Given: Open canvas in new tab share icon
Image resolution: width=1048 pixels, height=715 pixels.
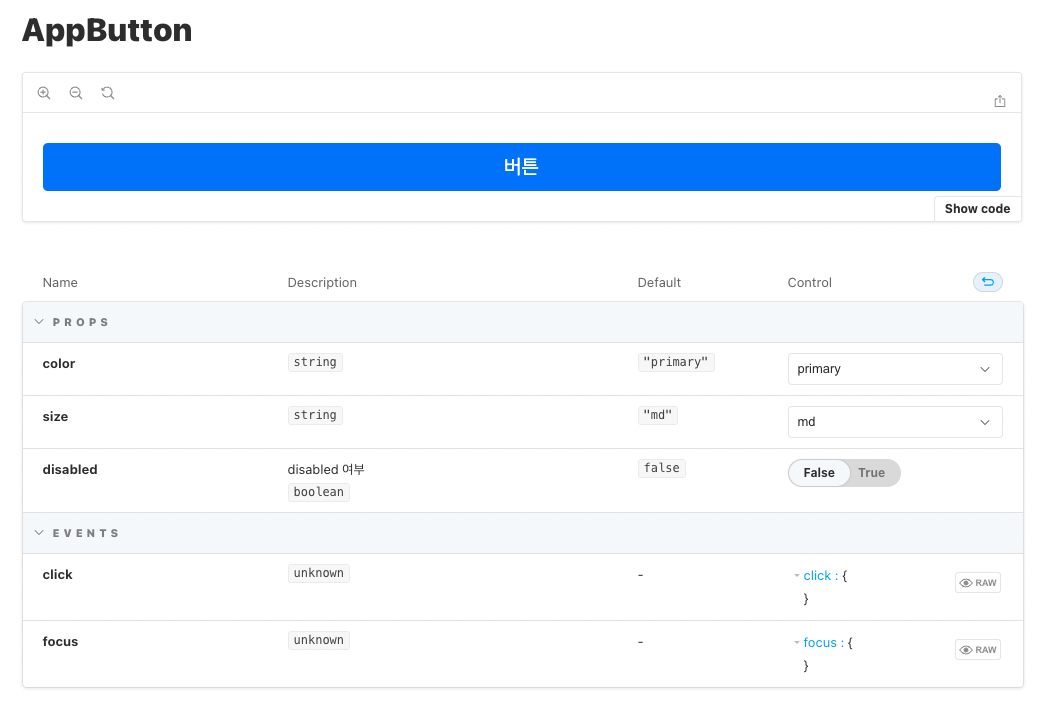Looking at the screenshot, I should click(x=1000, y=101).
